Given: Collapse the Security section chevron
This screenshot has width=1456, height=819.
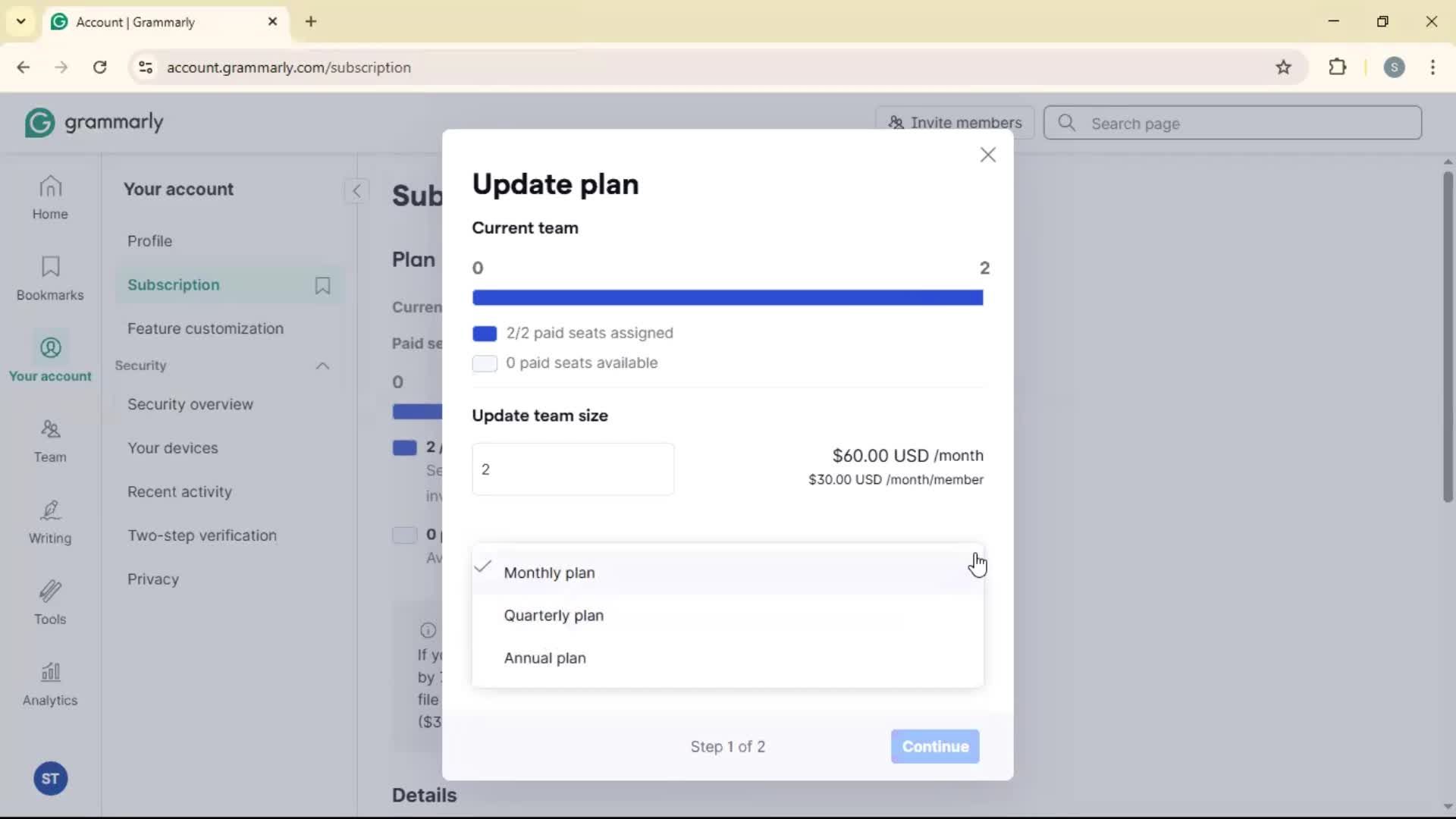Looking at the screenshot, I should tap(322, 366).
